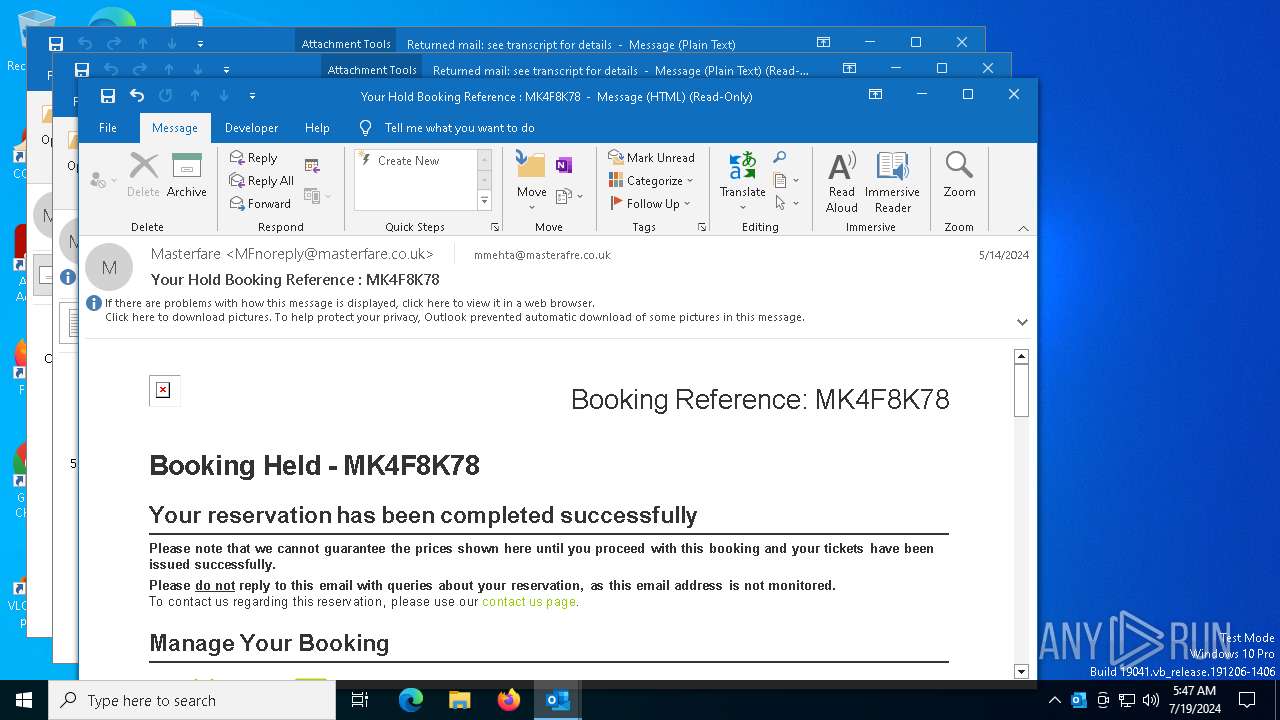The image size is (1280, 720).
Task: Open the 'contact us page' link
Action: pos(529,602)
